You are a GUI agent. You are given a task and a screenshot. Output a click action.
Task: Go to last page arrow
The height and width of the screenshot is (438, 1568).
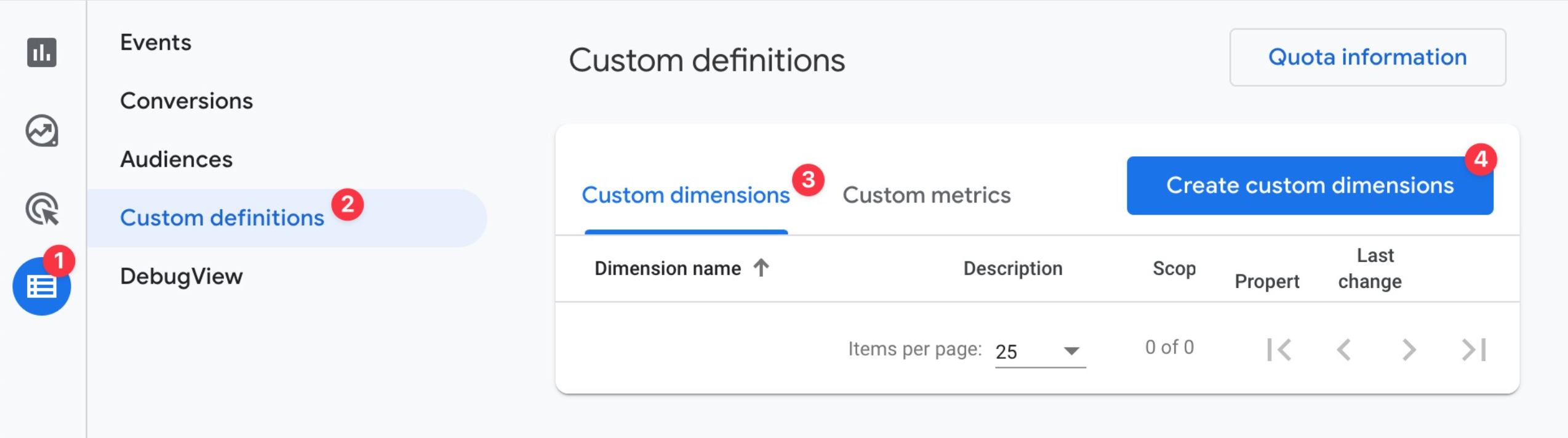[1474, 349]
